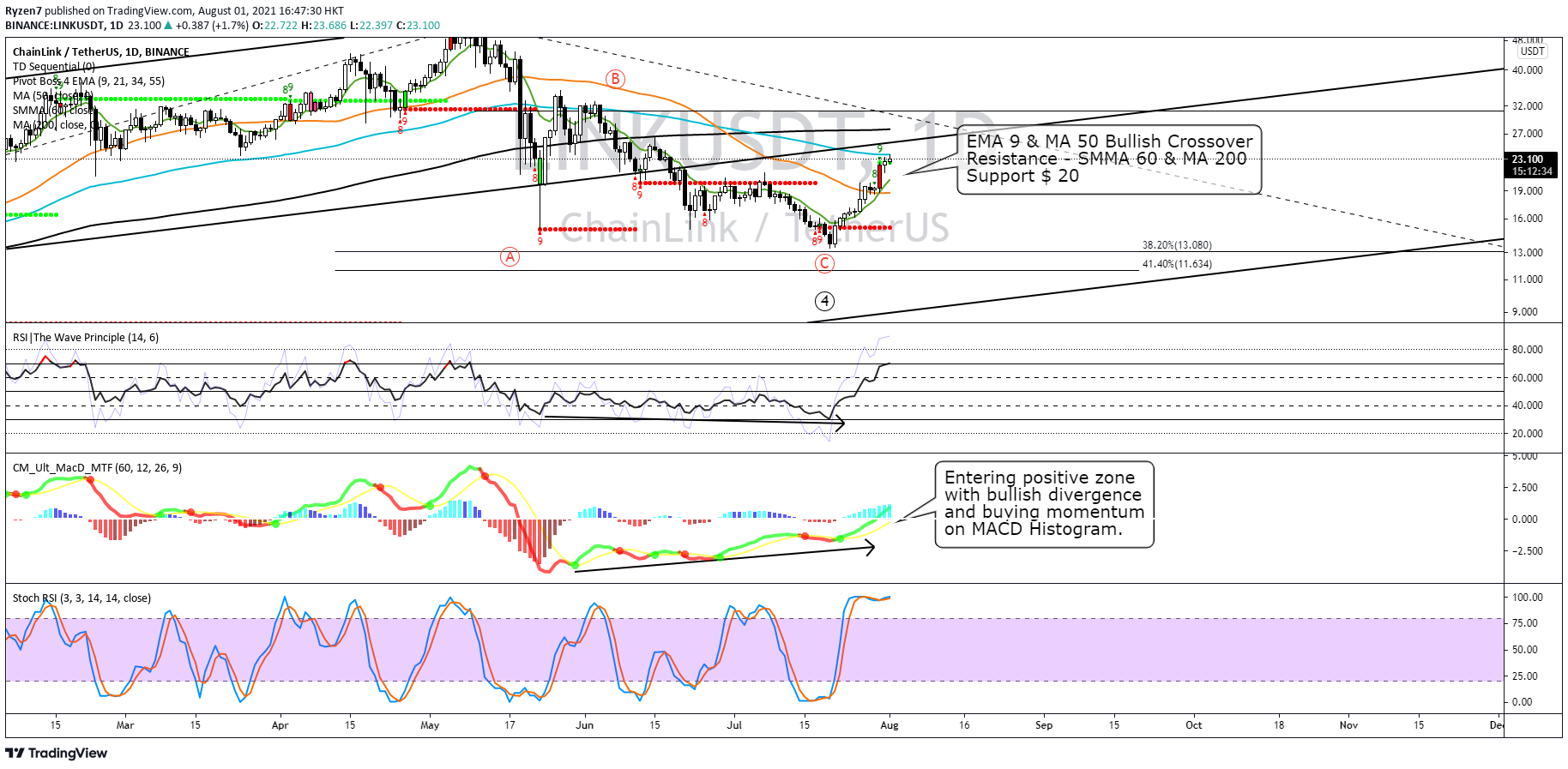Select the black circled wave 4 label
Viewport: 1568px width, 769px height.
click(x=824, y=301)
